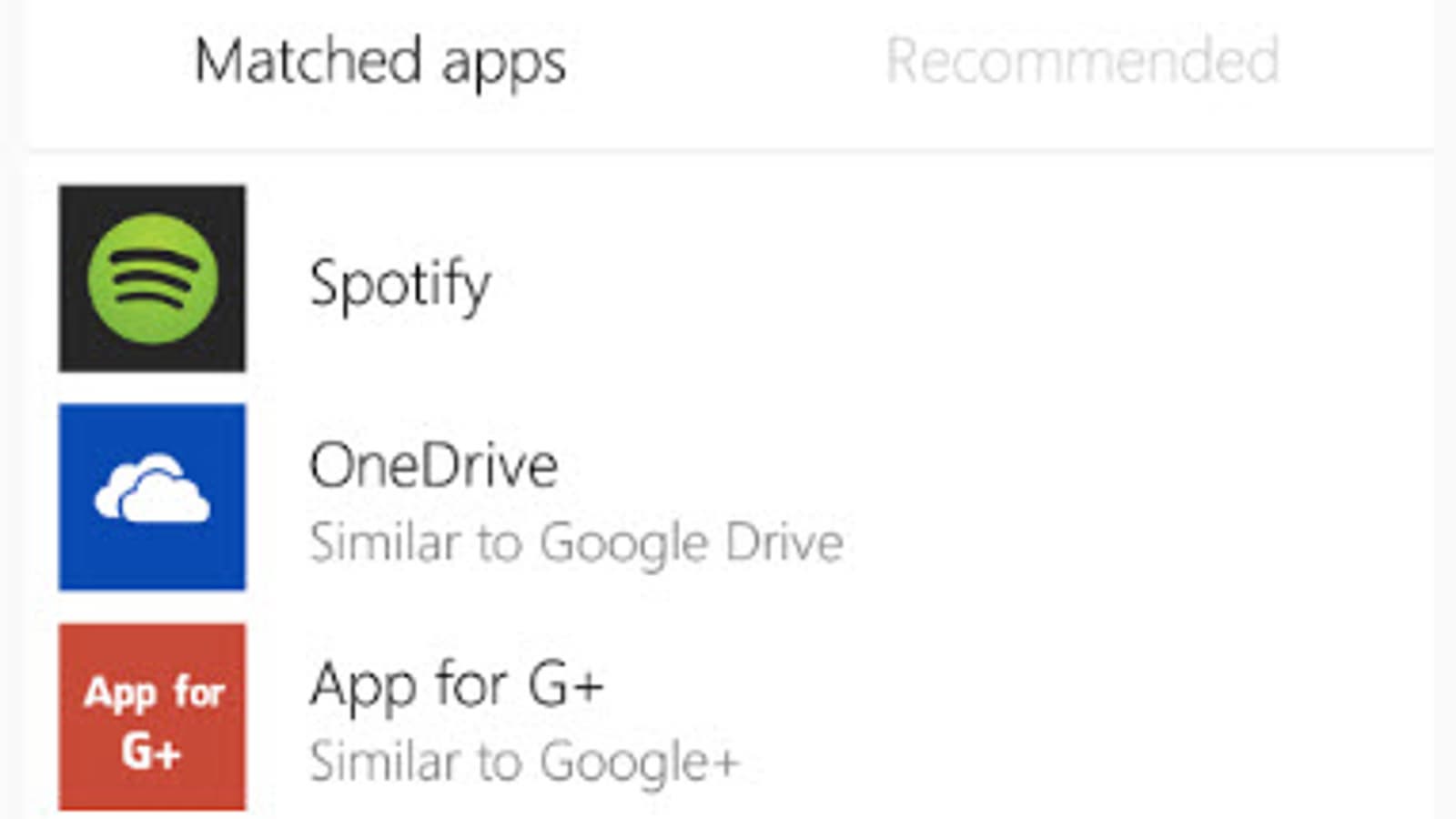This screenshot has height=819, width=1456.
Task: Click the Similar to Google+ subtitle
Action: tap(524, 762)
